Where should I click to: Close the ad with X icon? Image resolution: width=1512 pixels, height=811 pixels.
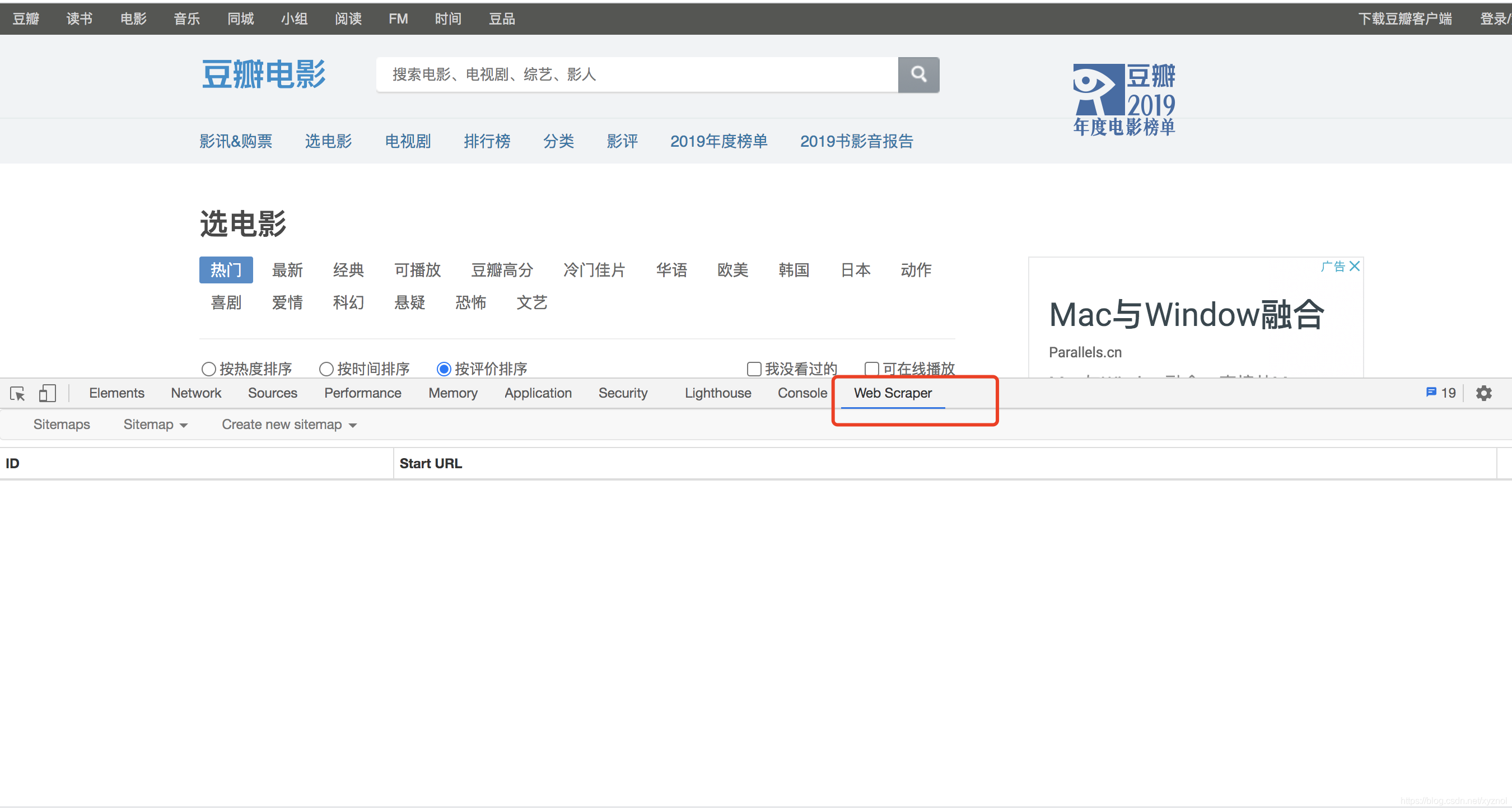(x=1354, y=267)
